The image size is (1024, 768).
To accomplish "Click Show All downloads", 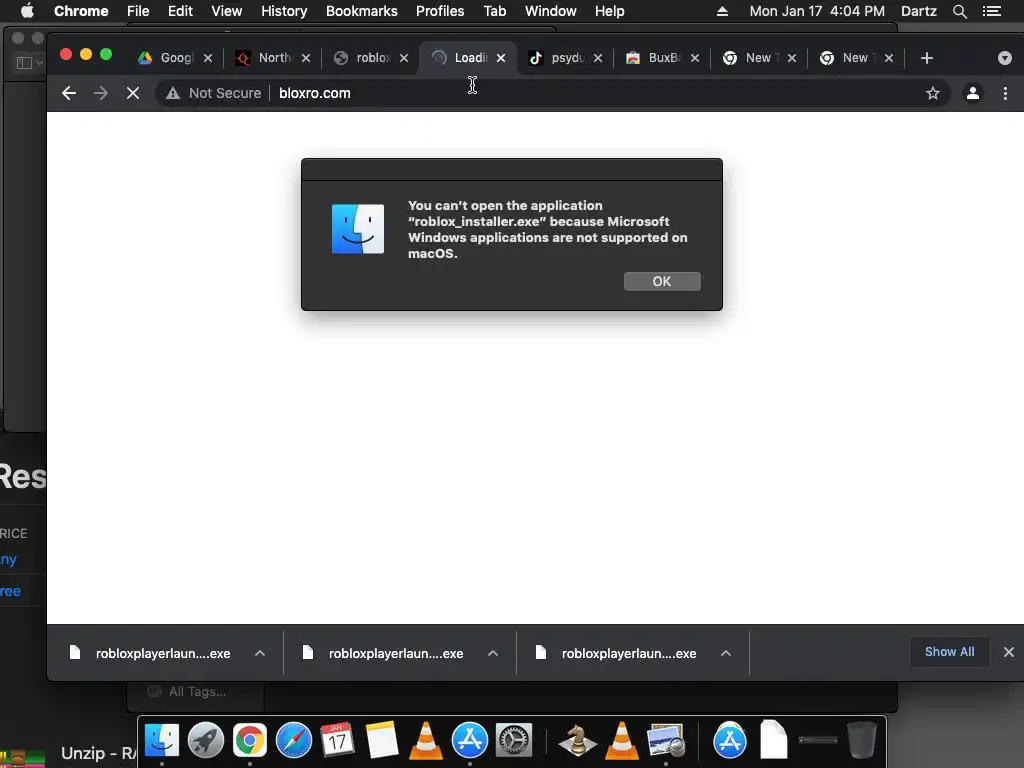I will pos(949,652).
